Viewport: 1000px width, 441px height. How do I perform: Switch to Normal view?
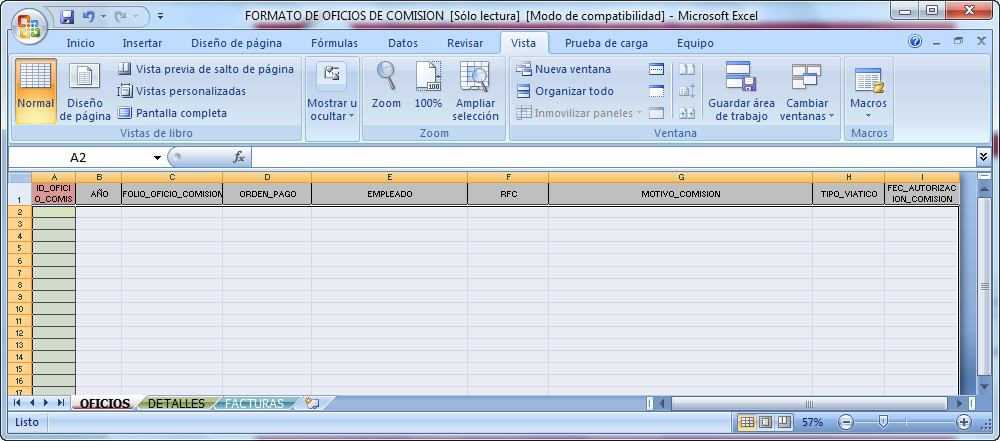[x=36, y=91]
